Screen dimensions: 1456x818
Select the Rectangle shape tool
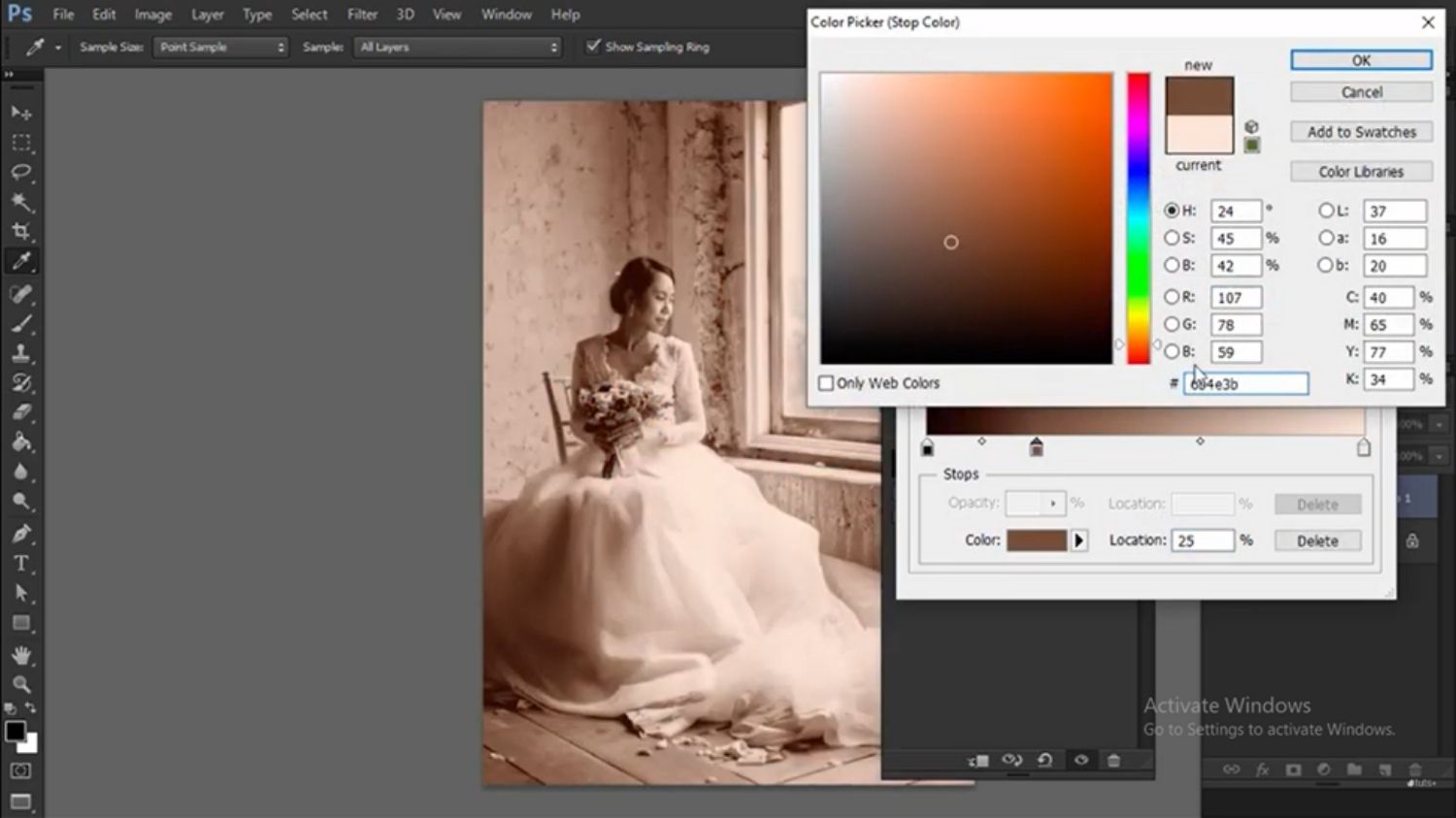[x=21, y=623]
